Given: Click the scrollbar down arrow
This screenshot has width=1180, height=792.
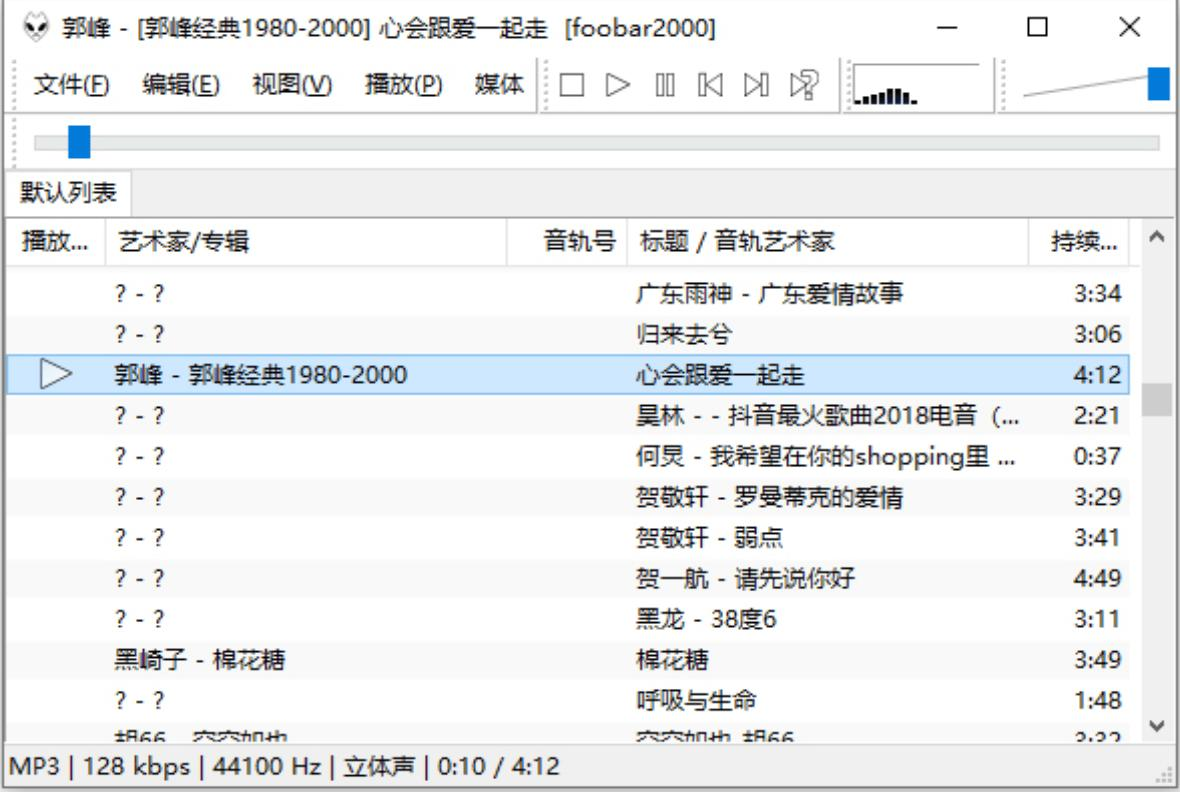Looking at the screenshot, I should (1157, 726).
